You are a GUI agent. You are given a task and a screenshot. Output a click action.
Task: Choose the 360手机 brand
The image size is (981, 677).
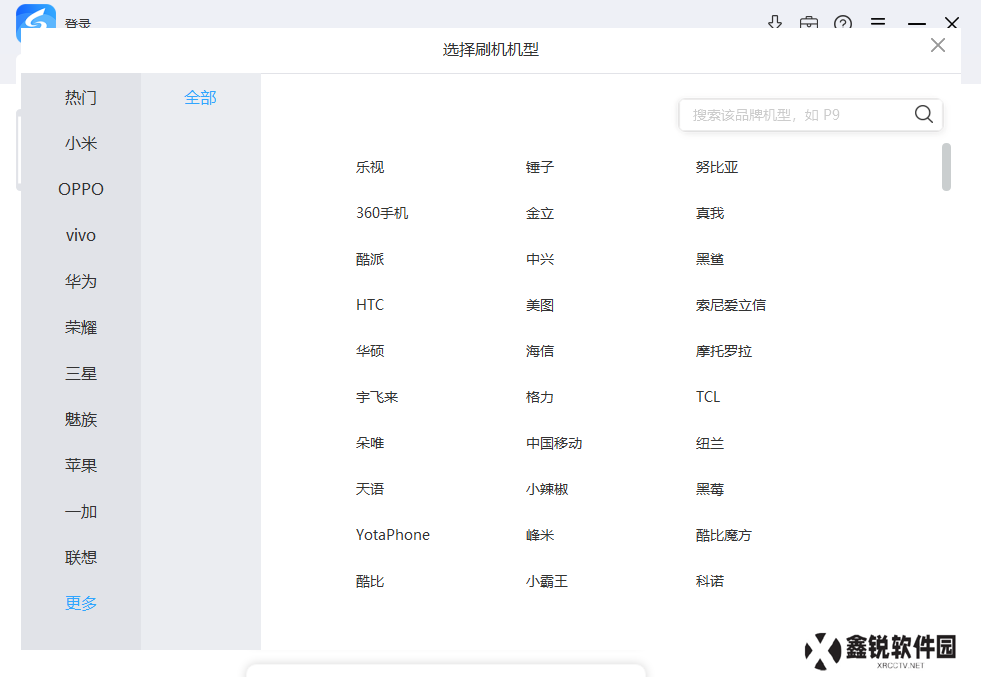coord(382,213)
